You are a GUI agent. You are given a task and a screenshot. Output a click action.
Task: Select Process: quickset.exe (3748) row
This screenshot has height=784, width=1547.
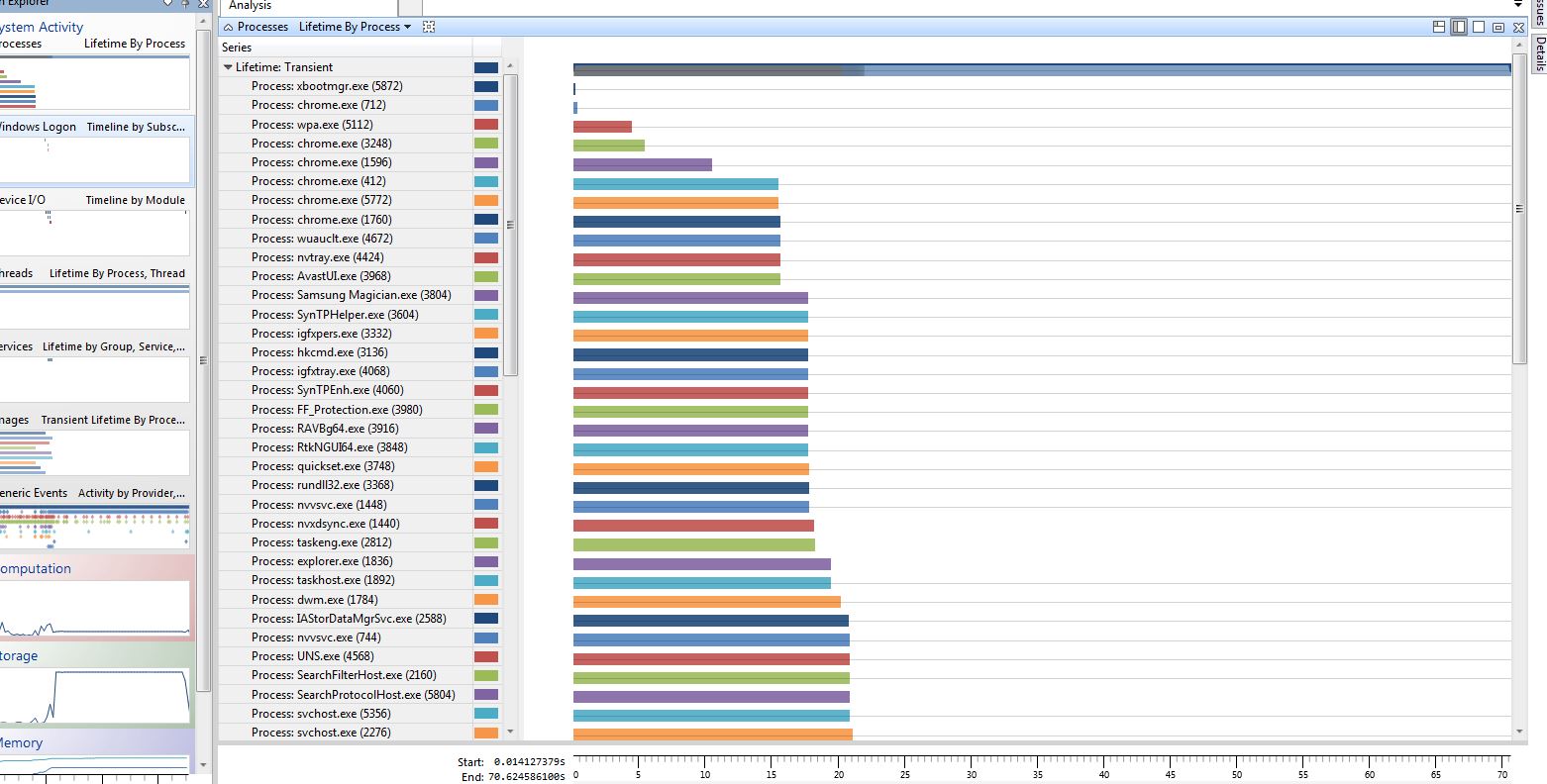pyautogui.click(x=346, y=466)
